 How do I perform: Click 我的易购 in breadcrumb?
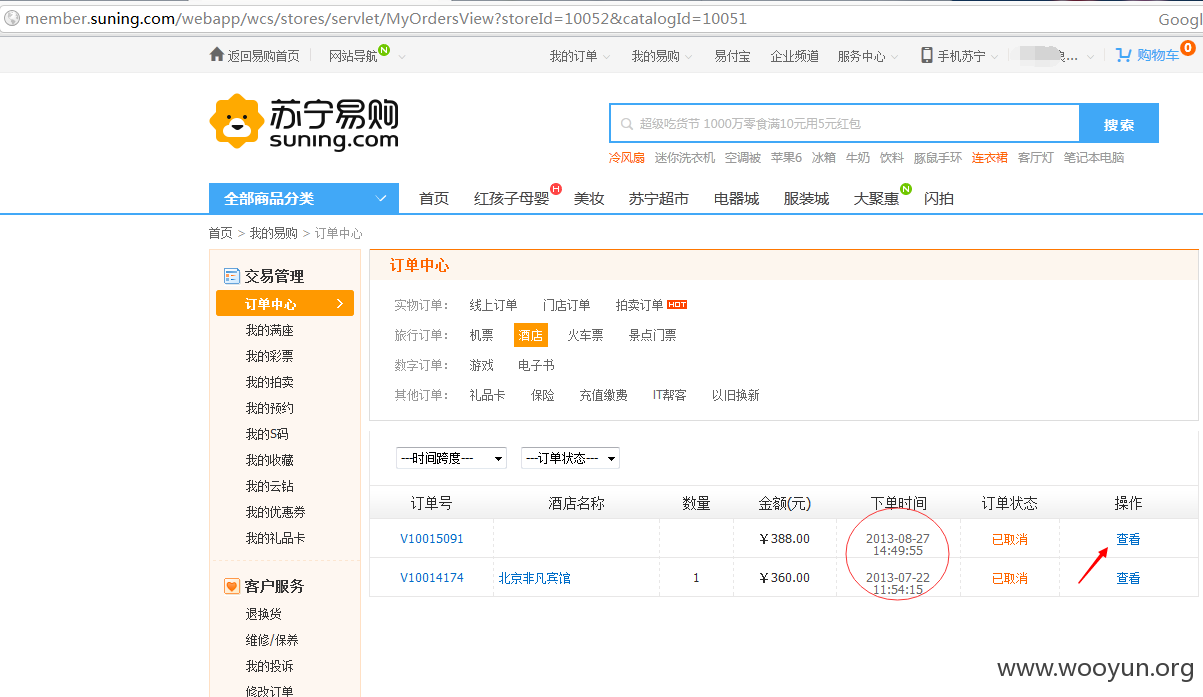point(274,233)
